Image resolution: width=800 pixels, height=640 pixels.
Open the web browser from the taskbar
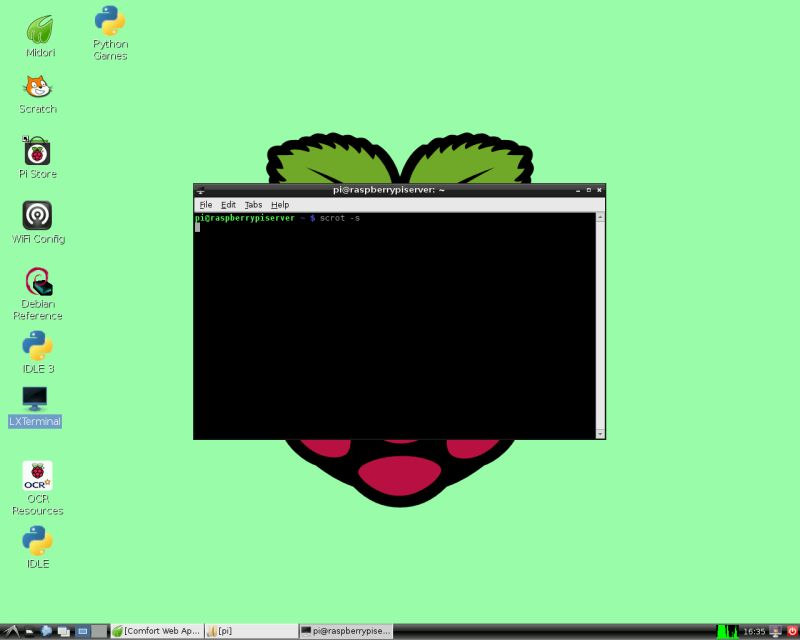pyautogui.click(x=44, y=630)
